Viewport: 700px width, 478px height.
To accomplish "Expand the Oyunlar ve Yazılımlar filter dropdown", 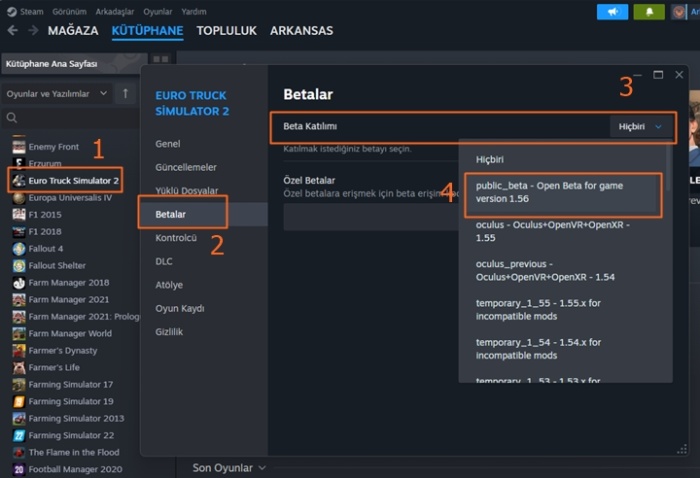I will 57,94.
